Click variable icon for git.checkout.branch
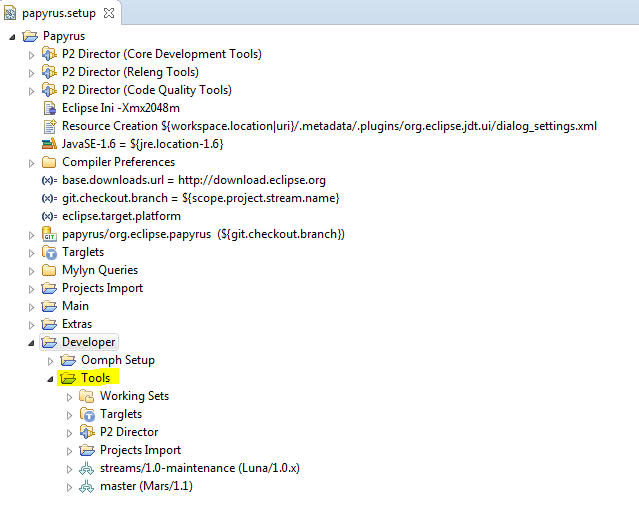Image resolution: width=639 pixels, height=514 pixels. 49,198
